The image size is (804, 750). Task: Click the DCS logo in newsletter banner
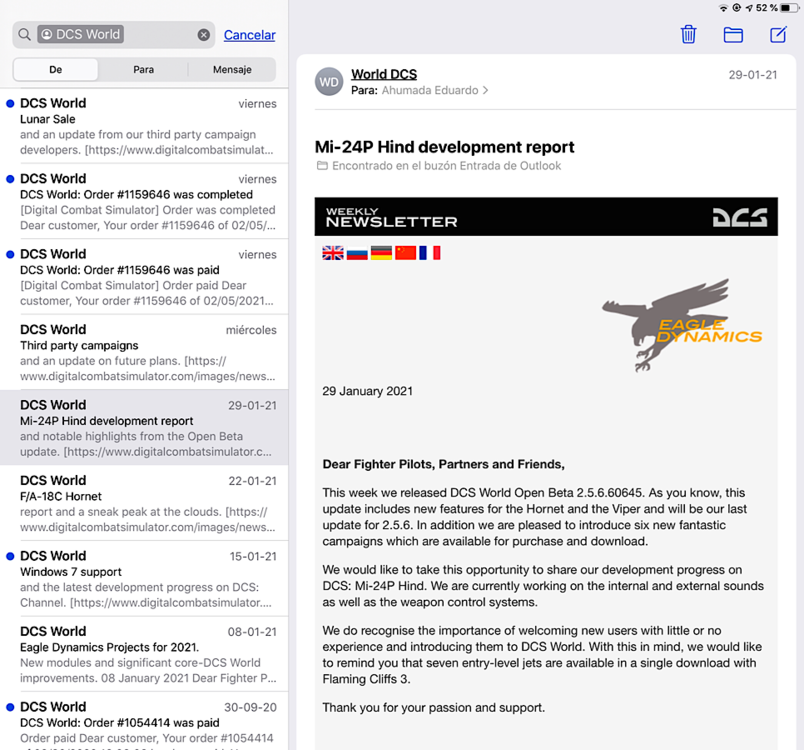point(740,217)
